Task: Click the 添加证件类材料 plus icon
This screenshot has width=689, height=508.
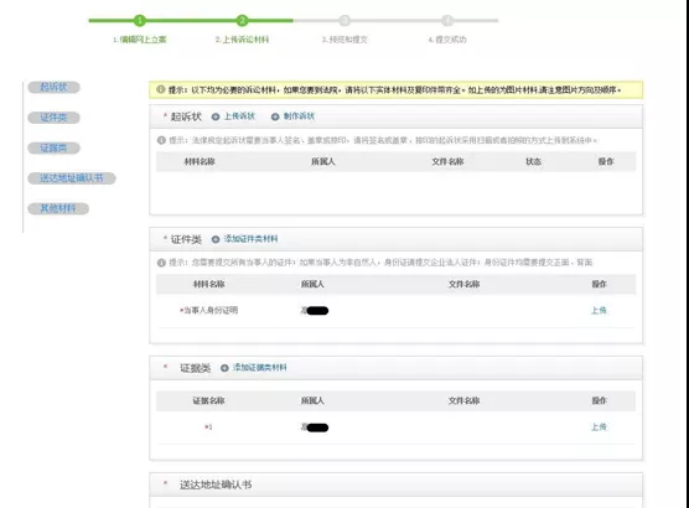Action: [215, 240]
